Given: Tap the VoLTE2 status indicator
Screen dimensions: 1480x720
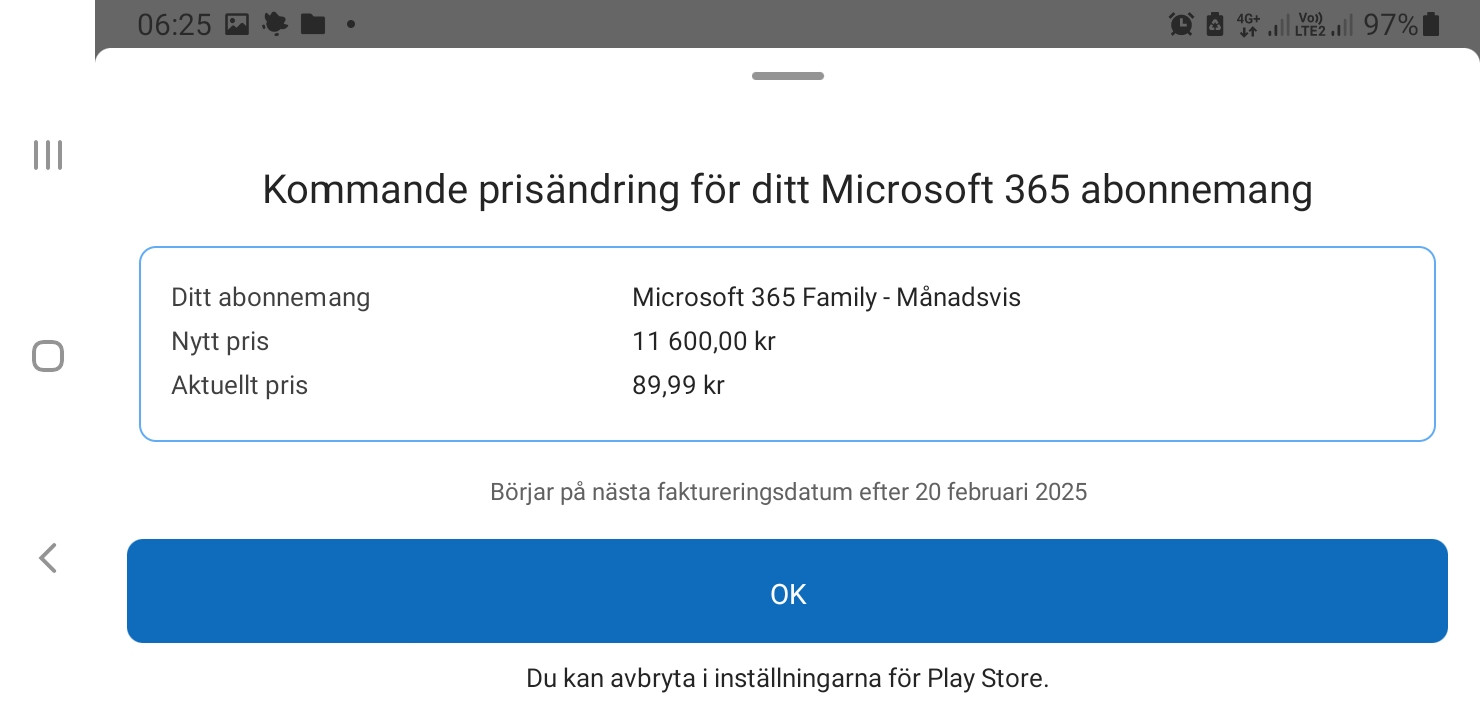Looking at the screenshot, I should pyautogui.click(x=1310, y=25).
